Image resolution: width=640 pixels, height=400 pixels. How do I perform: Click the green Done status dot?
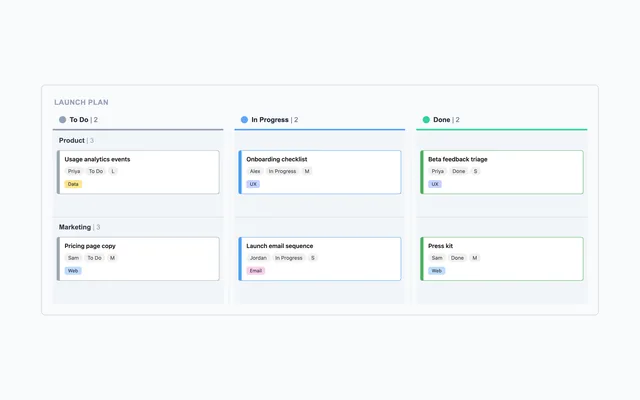tap(426, 120)
